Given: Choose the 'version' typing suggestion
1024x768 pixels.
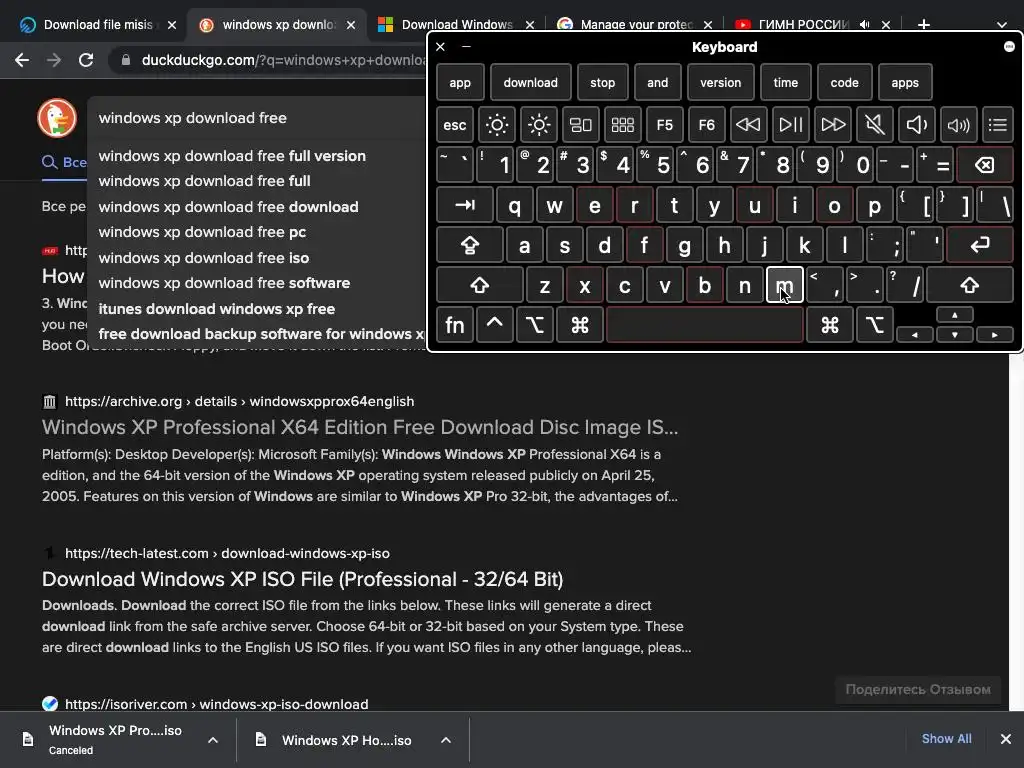Looking at the screenshot, I should pos(720,82).
